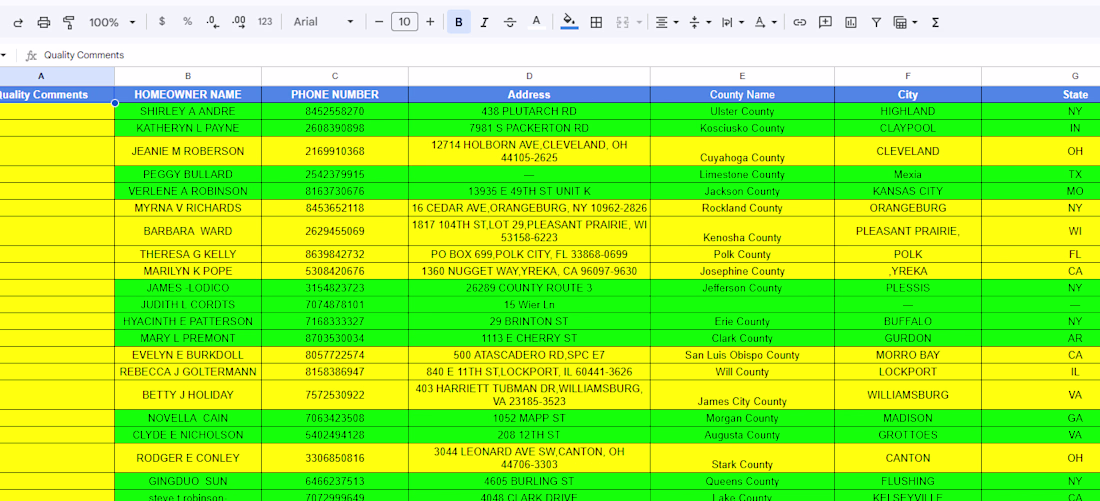Open the horizontal align dropdown
The height and width of the screenshot is (501, 1100).
tap(666, 22)
